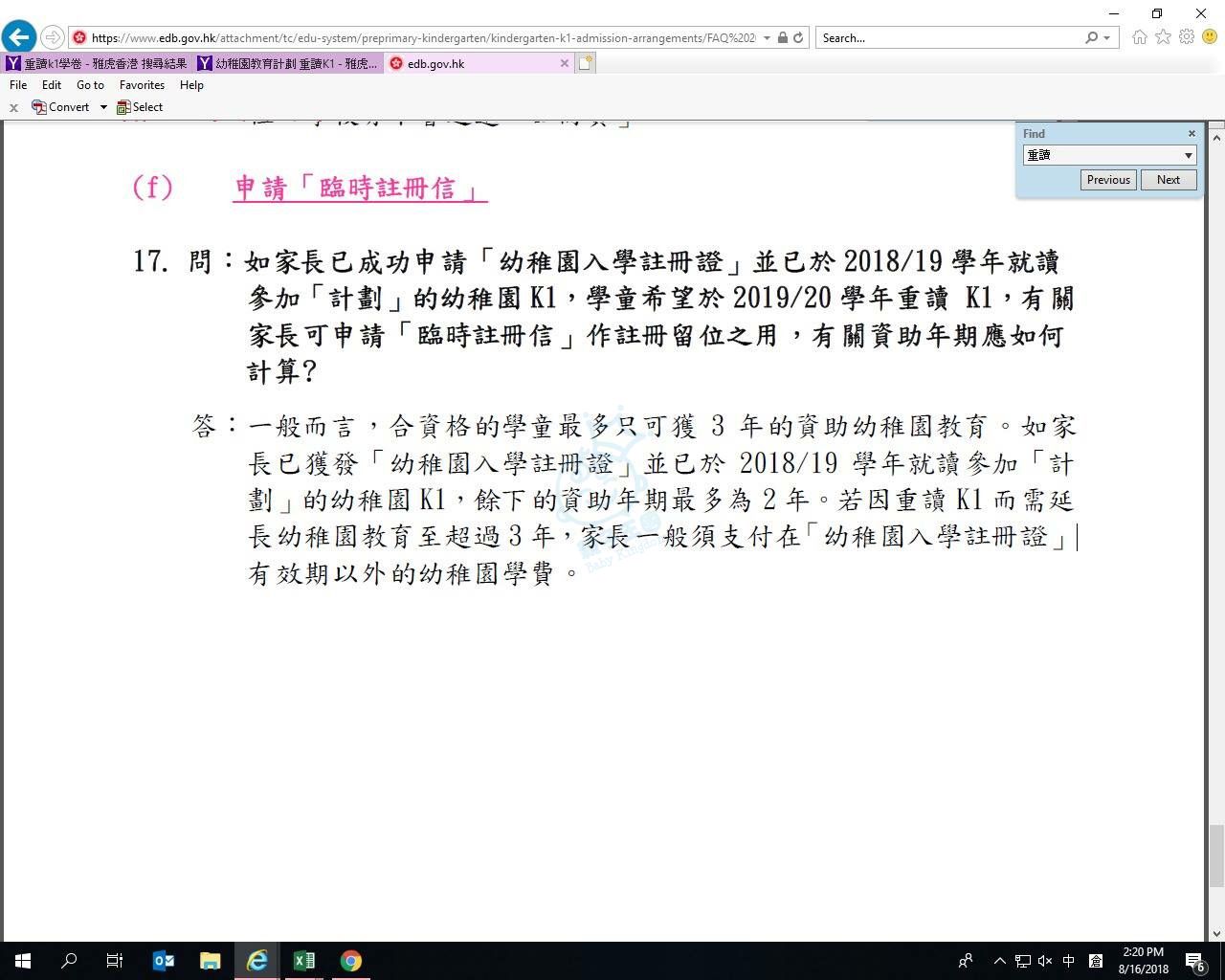
Task: Click the browser Back arrow button
Action: 18,37
